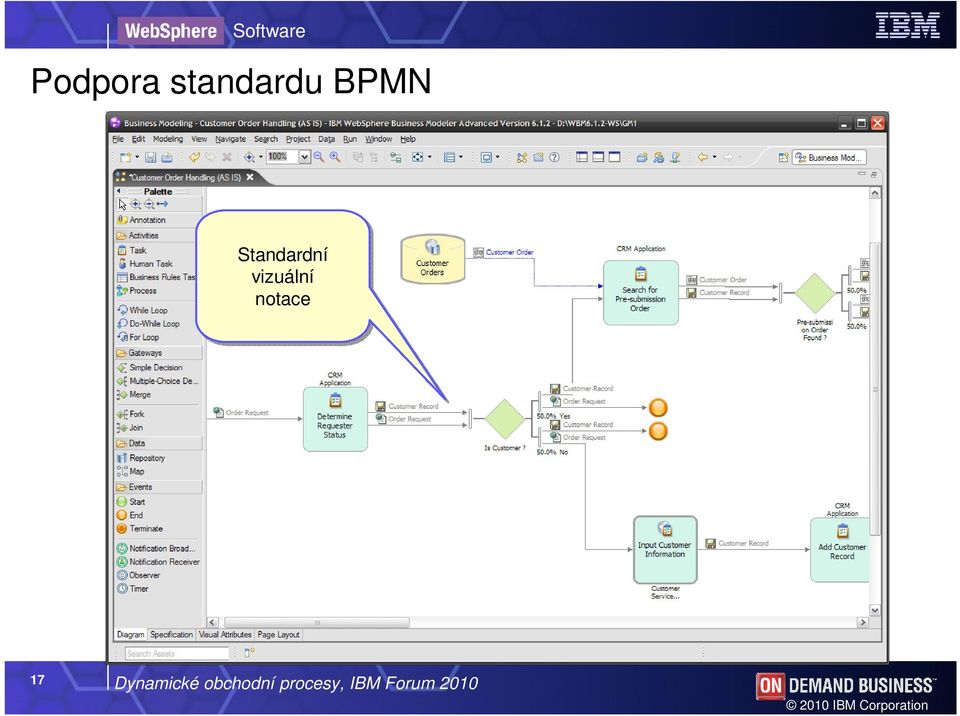The height and width of the screenshot is (716, 960).
Task: Select the Map palette item
Action: coord(130,472)
